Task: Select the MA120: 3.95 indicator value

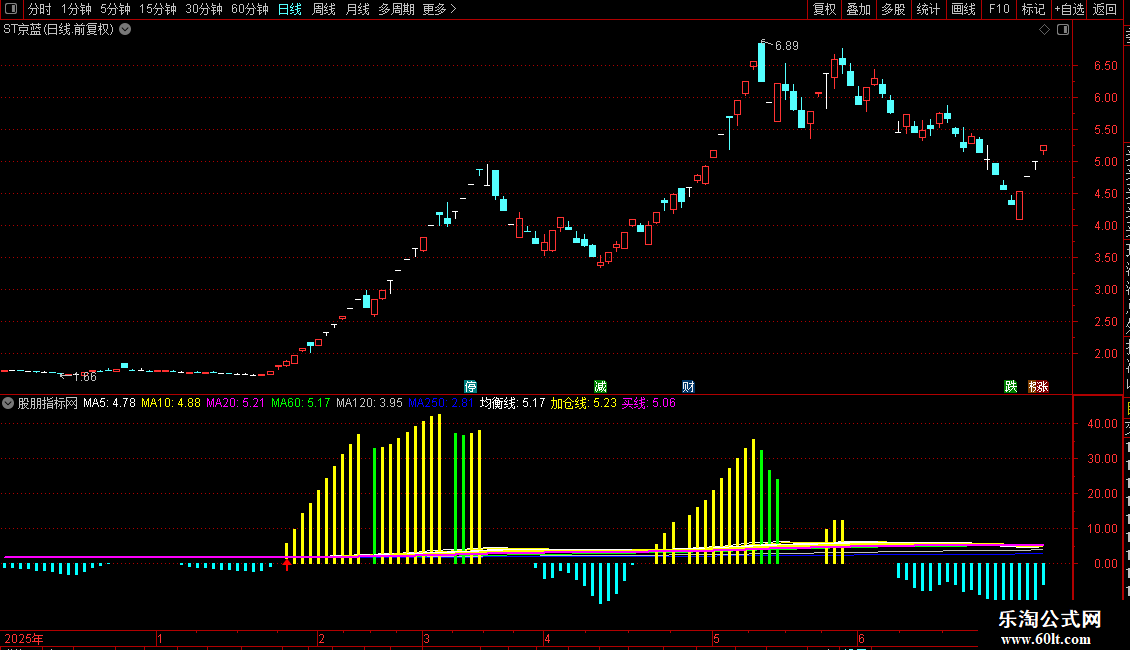Action: 369,404
